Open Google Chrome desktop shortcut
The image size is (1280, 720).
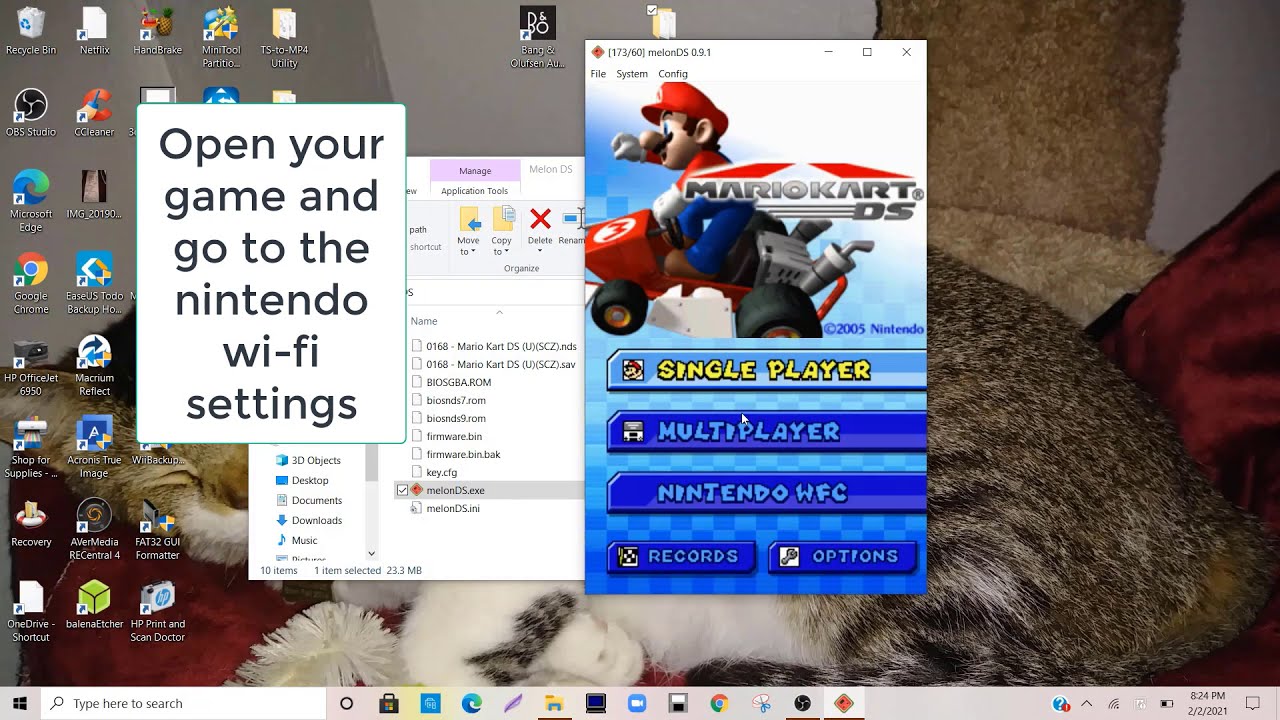click(x=31, y=284)
